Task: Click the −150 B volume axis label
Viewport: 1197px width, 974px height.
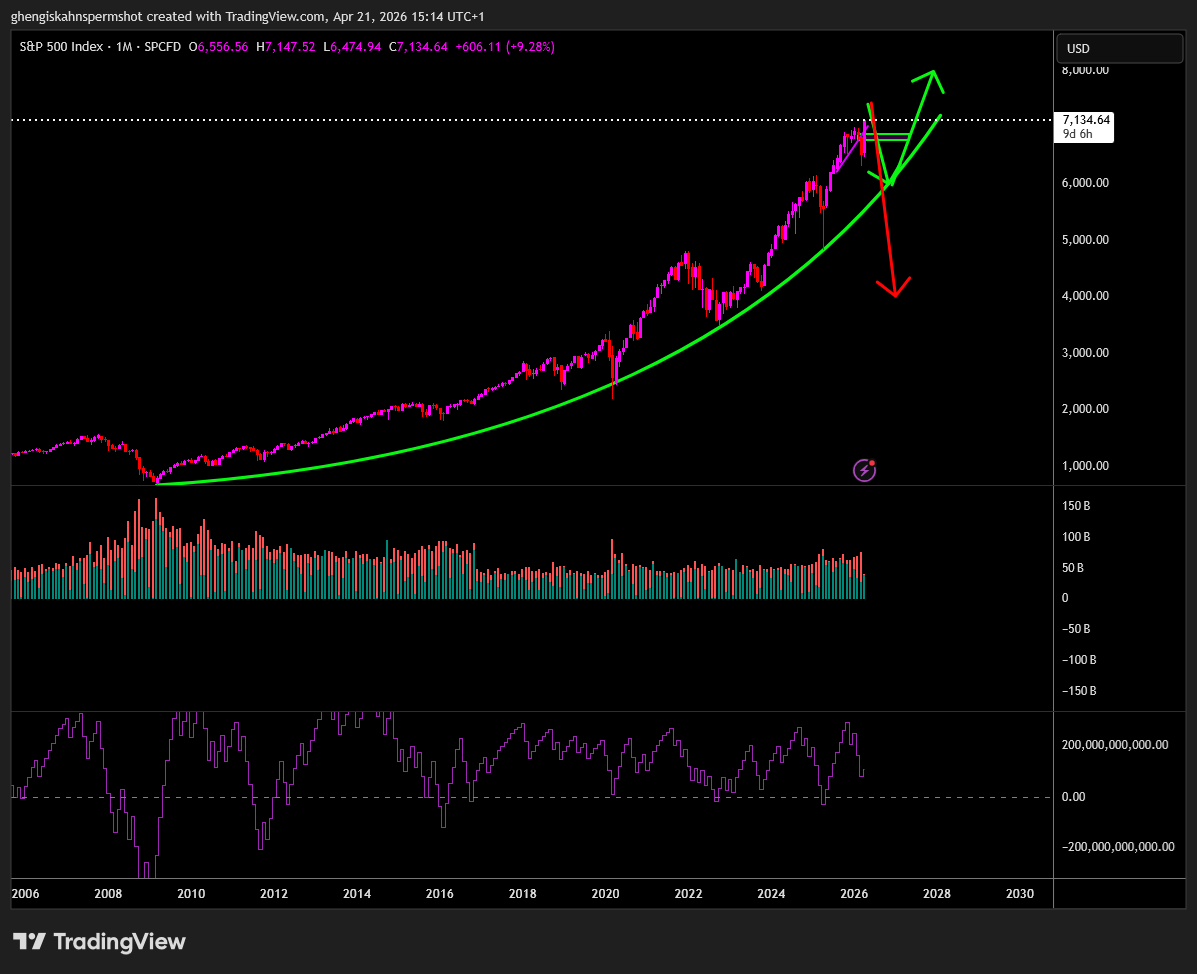Action: pos(1079,691)
